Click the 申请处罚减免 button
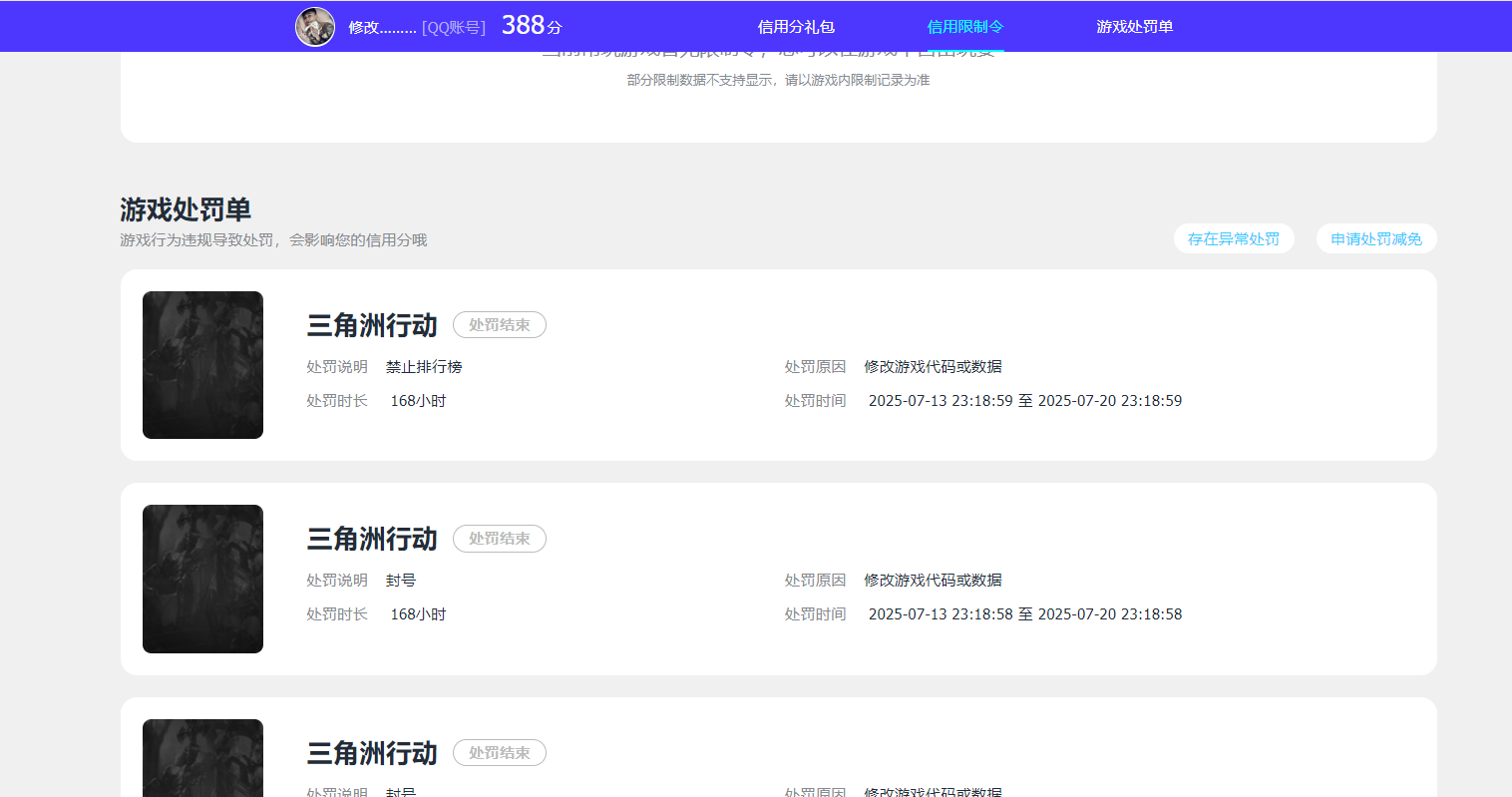1512x797 pixels. pos(1375,238)
